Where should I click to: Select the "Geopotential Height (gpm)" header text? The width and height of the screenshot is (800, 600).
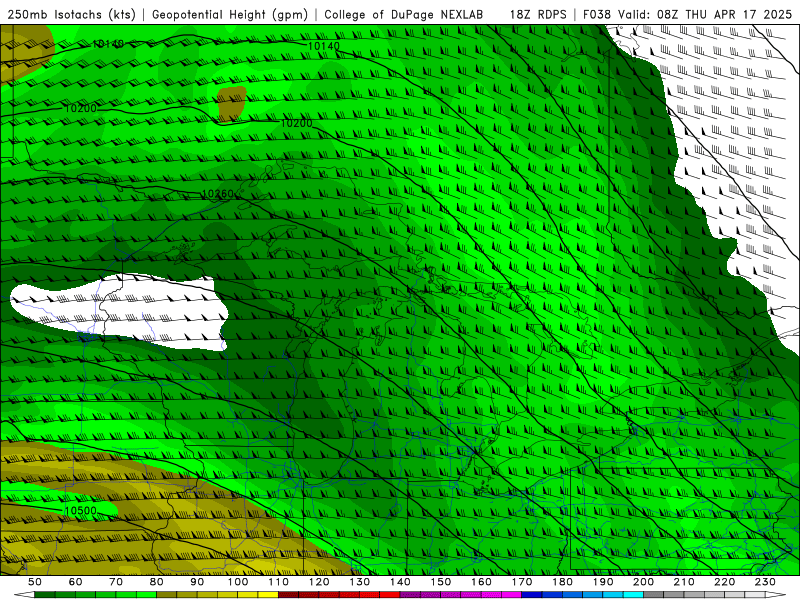tap(230, 15)
